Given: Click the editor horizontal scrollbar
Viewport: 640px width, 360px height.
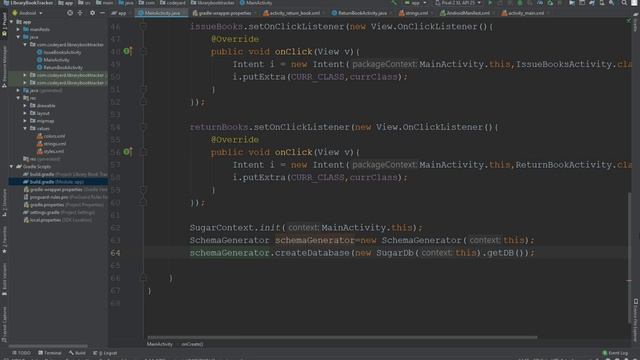Looking at the screenshot, I should coord(342,338).
